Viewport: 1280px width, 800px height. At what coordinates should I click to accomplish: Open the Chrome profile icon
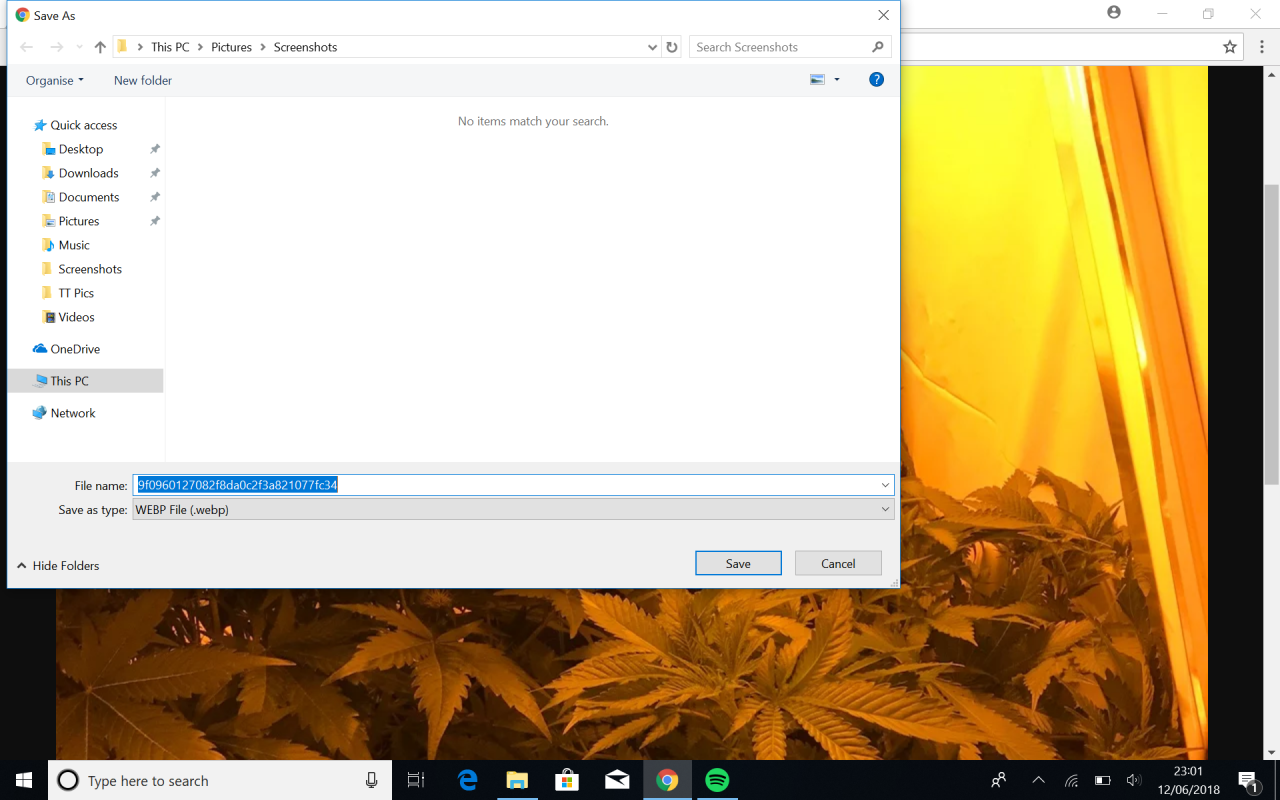1114,13
